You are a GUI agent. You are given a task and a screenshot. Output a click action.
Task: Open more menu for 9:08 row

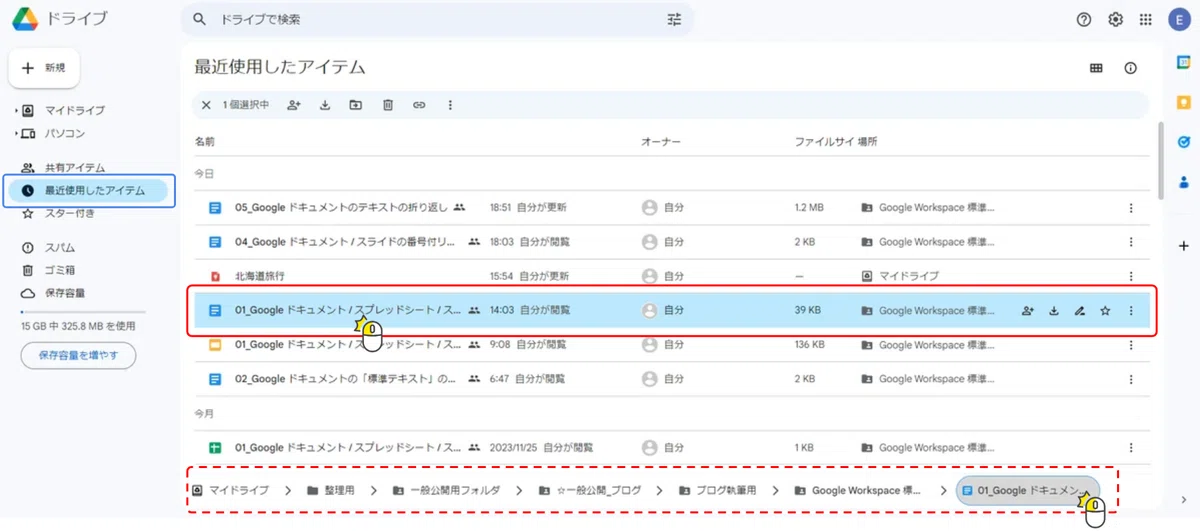(1131, 345)
